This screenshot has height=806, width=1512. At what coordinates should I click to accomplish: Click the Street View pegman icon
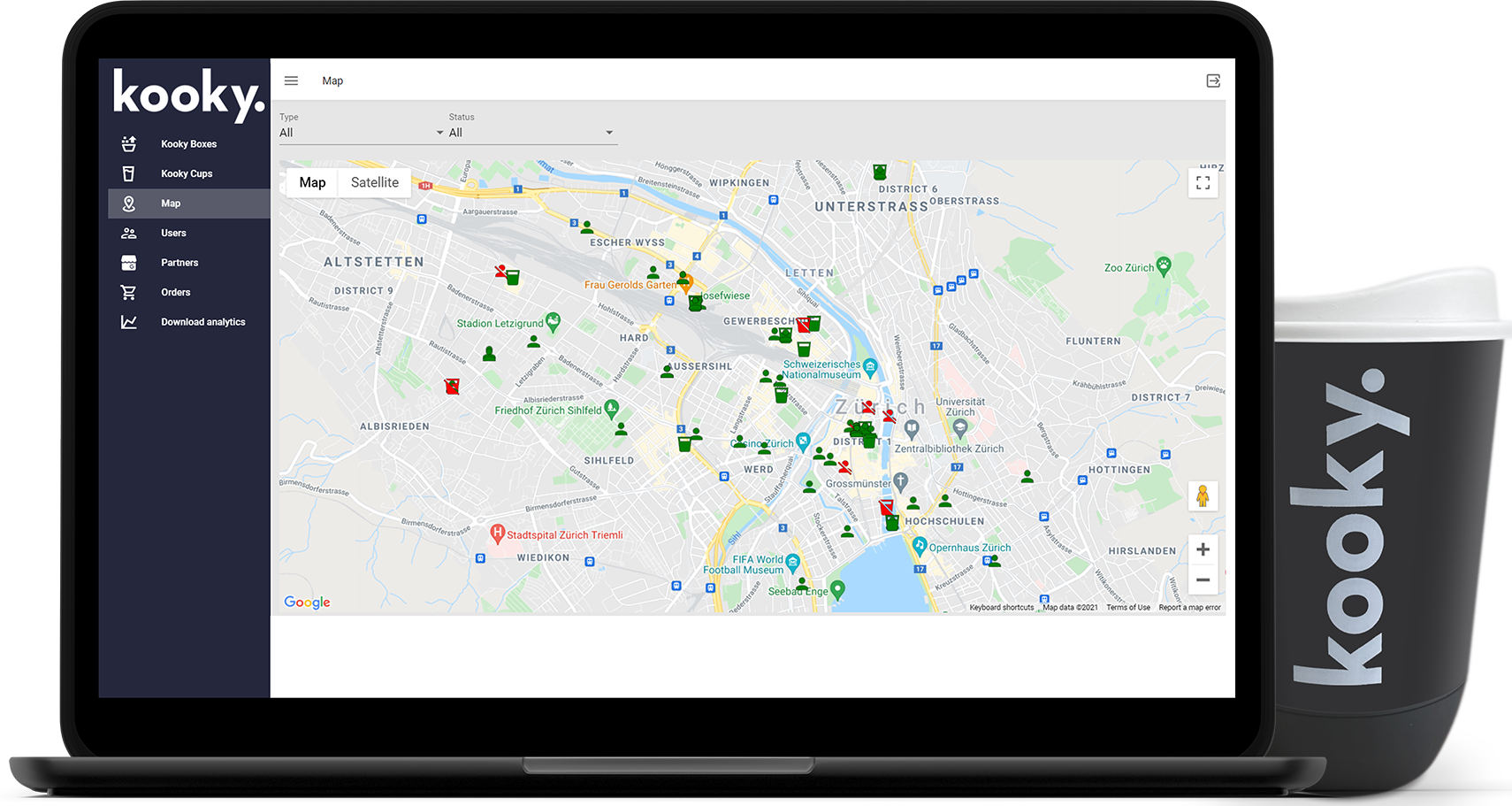click(x=1203, y=495)
